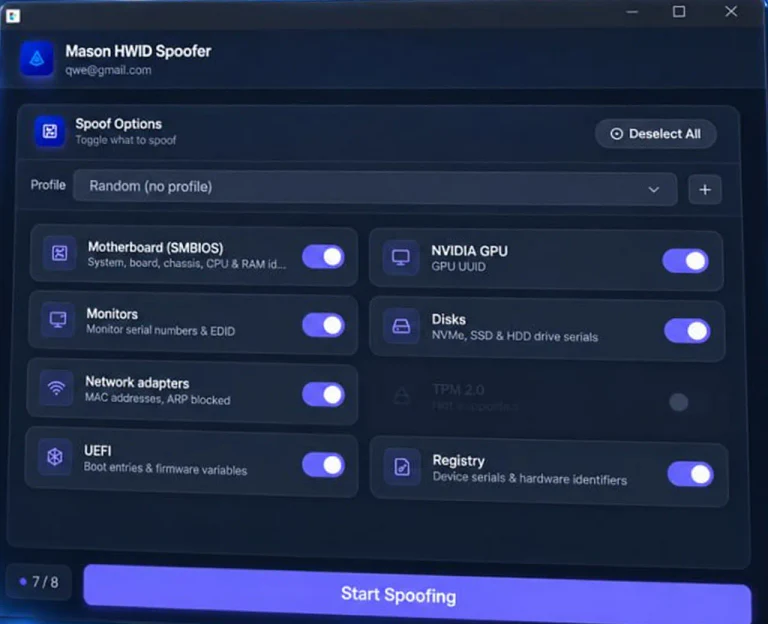Image resolution: width=768 pixels, height=624 pixels.
Task: Click the Toggle what to spoof subtitle
Action: point(125,140)
